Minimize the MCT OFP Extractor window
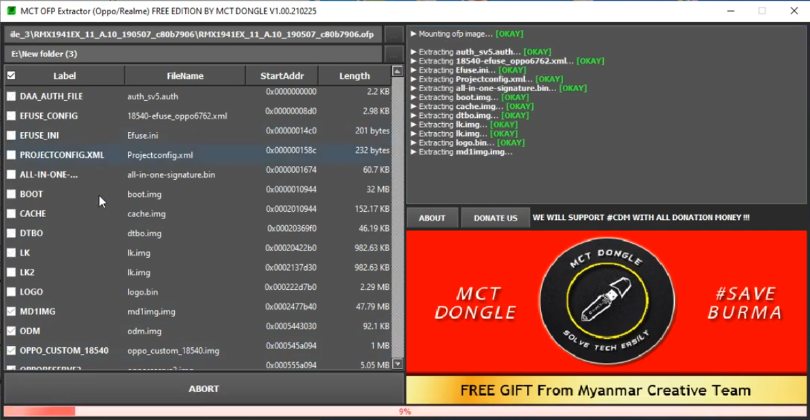 (x=730, y=11)
